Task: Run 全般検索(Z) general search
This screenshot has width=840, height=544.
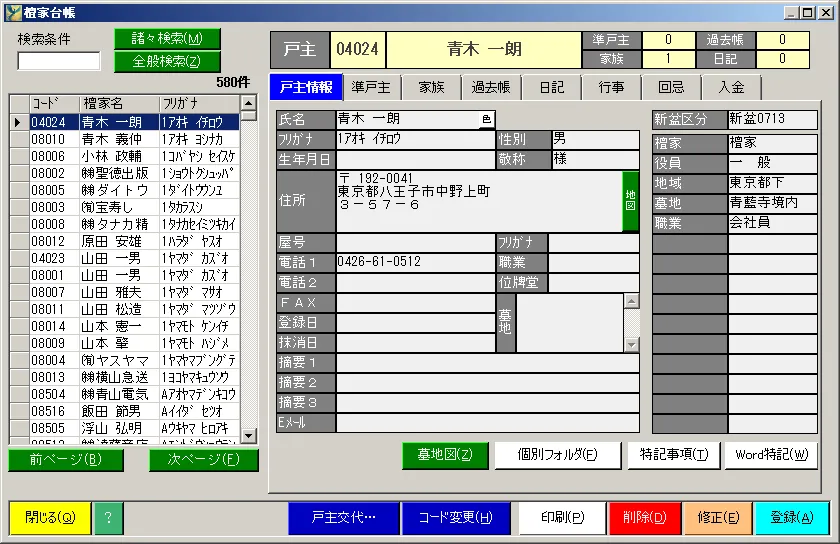Action: 167,61
